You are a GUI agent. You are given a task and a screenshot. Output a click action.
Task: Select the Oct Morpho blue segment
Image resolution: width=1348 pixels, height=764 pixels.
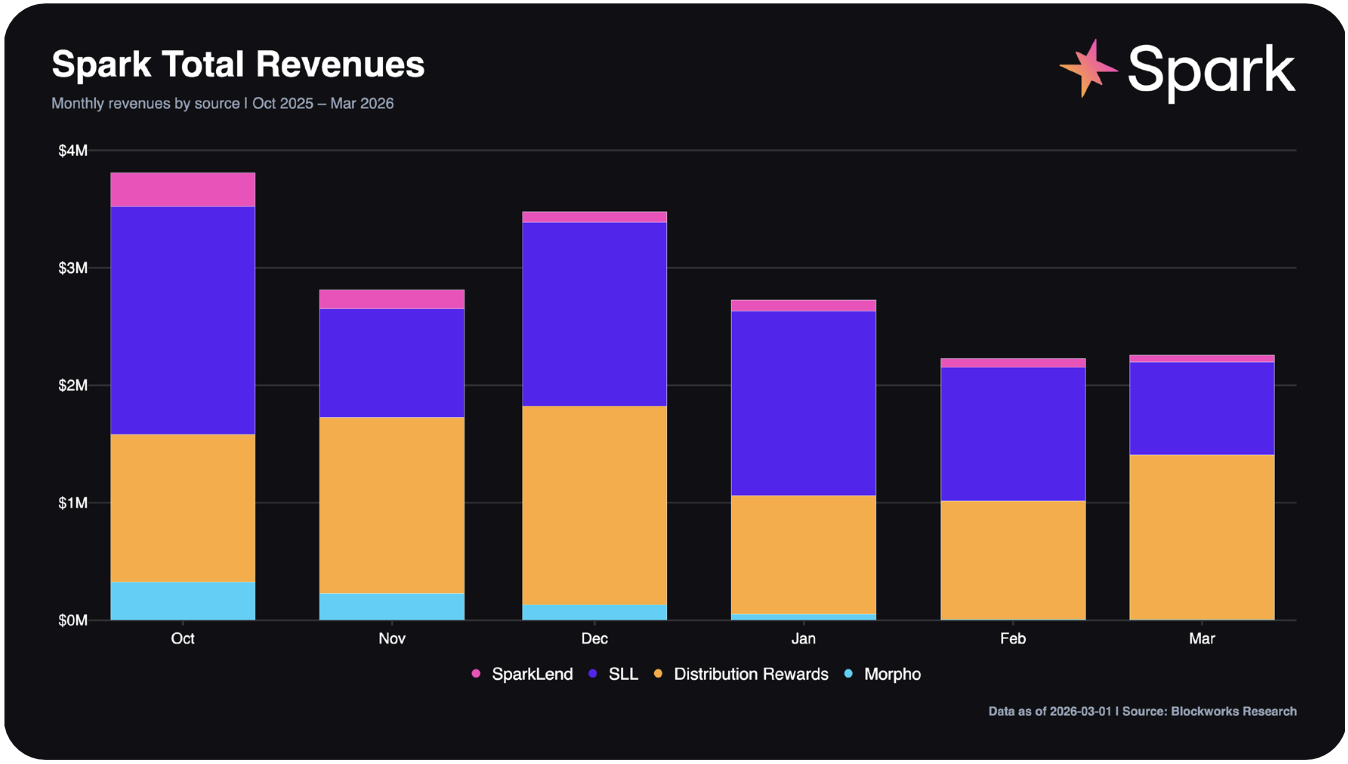coord(183,601)
